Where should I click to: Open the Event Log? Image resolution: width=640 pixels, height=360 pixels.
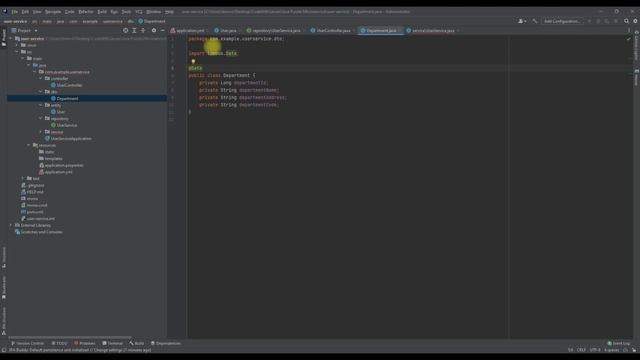click(619, 343)
